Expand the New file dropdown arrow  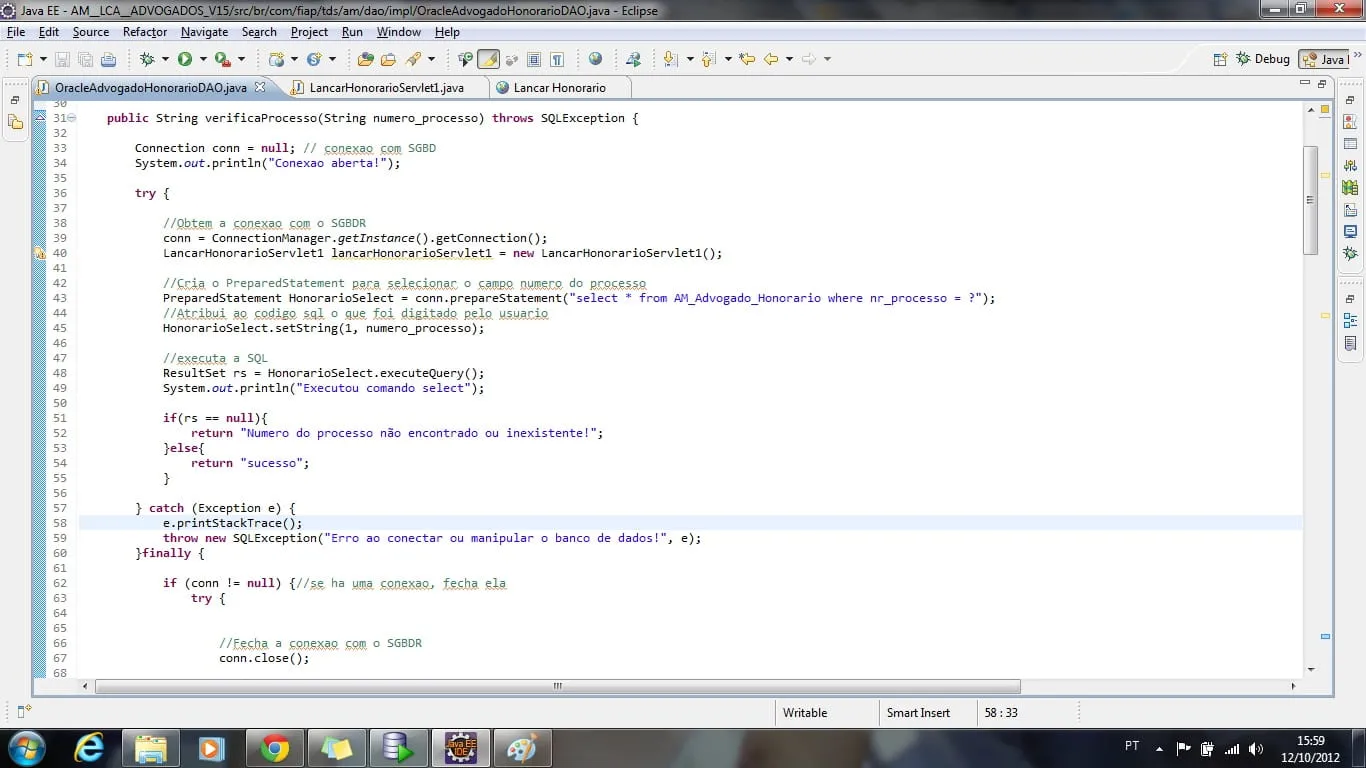(x=41, y=59)
